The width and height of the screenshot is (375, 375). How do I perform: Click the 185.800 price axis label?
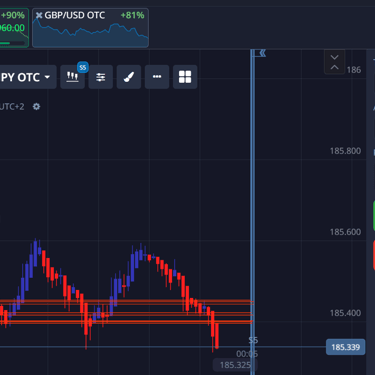click(345, 151)
